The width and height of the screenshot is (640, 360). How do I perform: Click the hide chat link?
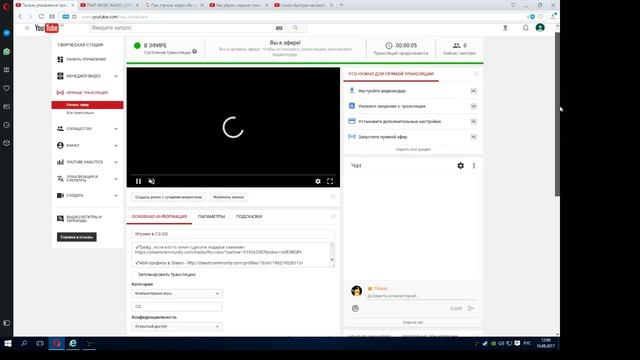(413, 322)
